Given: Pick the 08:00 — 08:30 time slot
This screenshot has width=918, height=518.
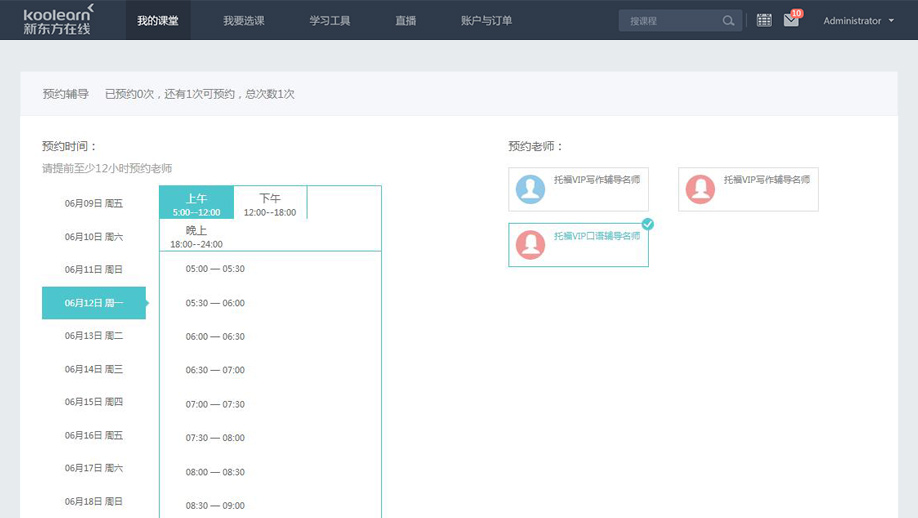Looking at the screenshot, I should (x=215, y=472).
